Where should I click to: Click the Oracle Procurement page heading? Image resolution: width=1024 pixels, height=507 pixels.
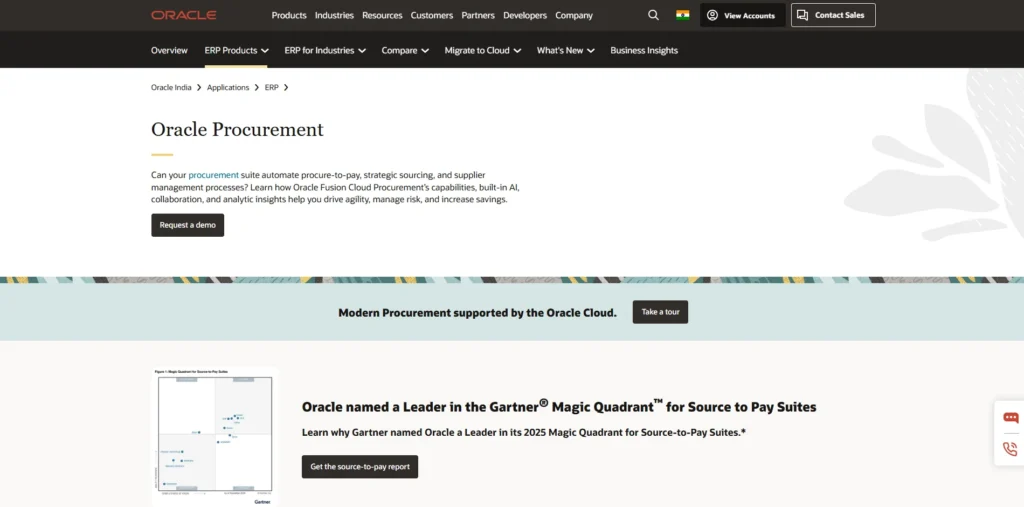click(x=237, y=129)
